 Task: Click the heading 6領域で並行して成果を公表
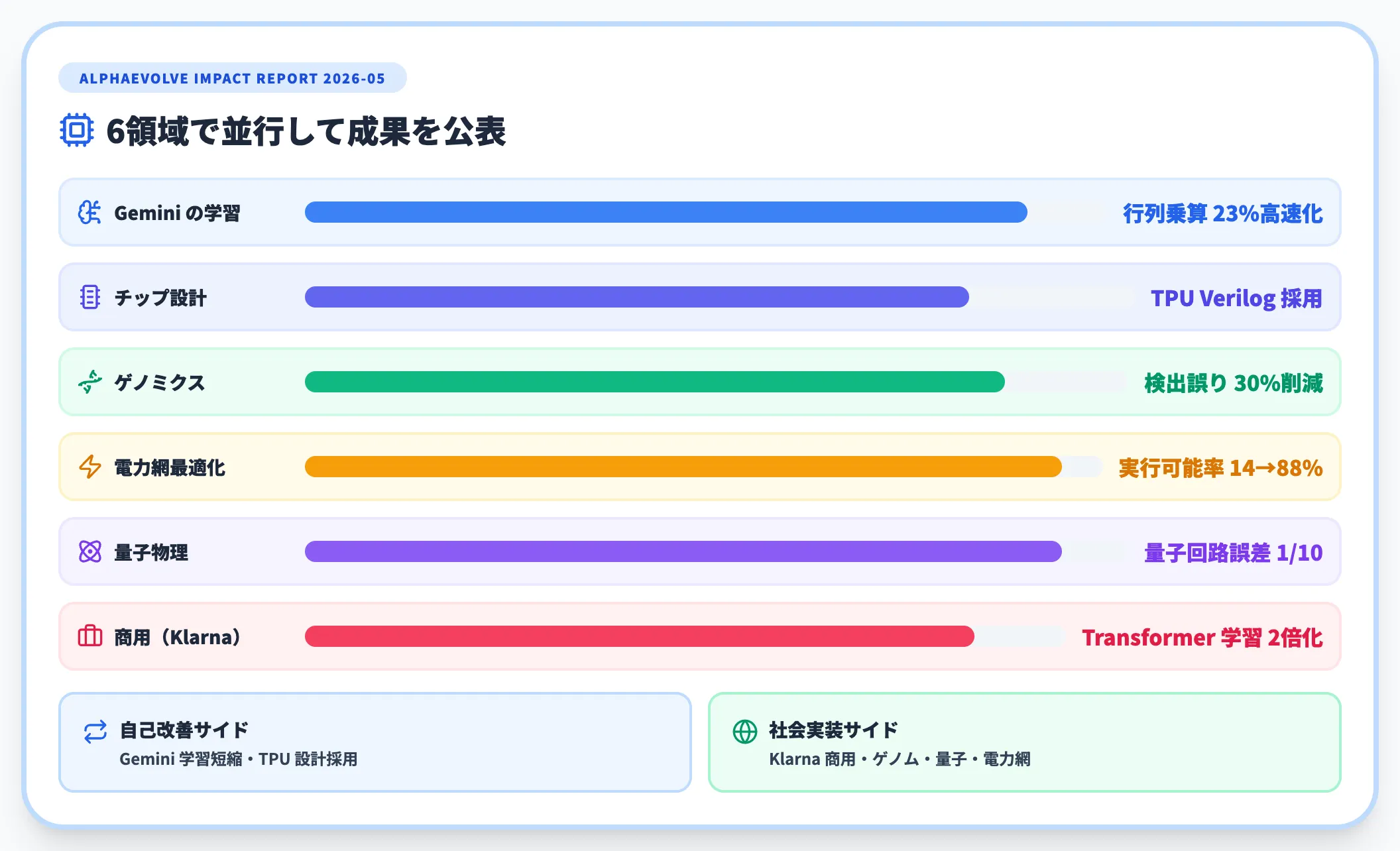[x=306, y=131]
